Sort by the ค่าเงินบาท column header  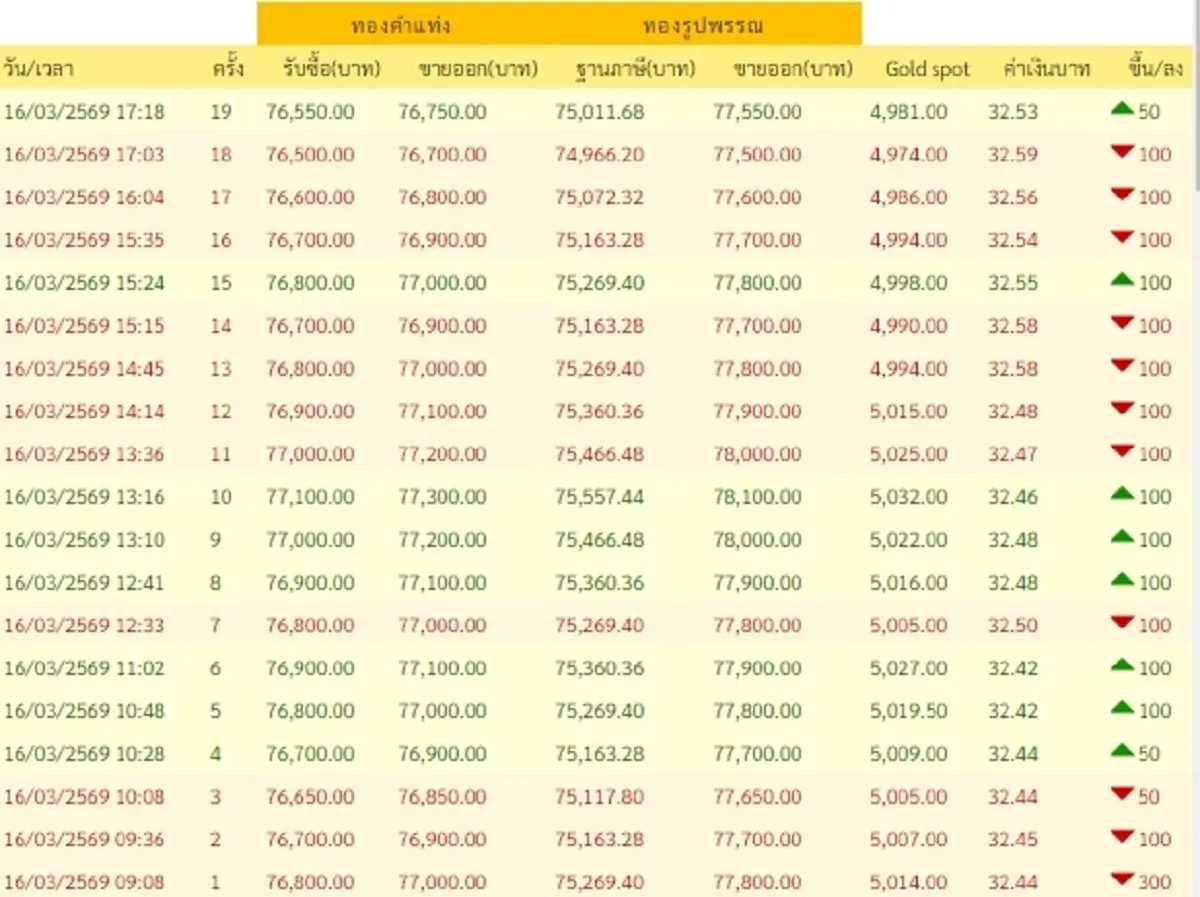coord(1044,68)
